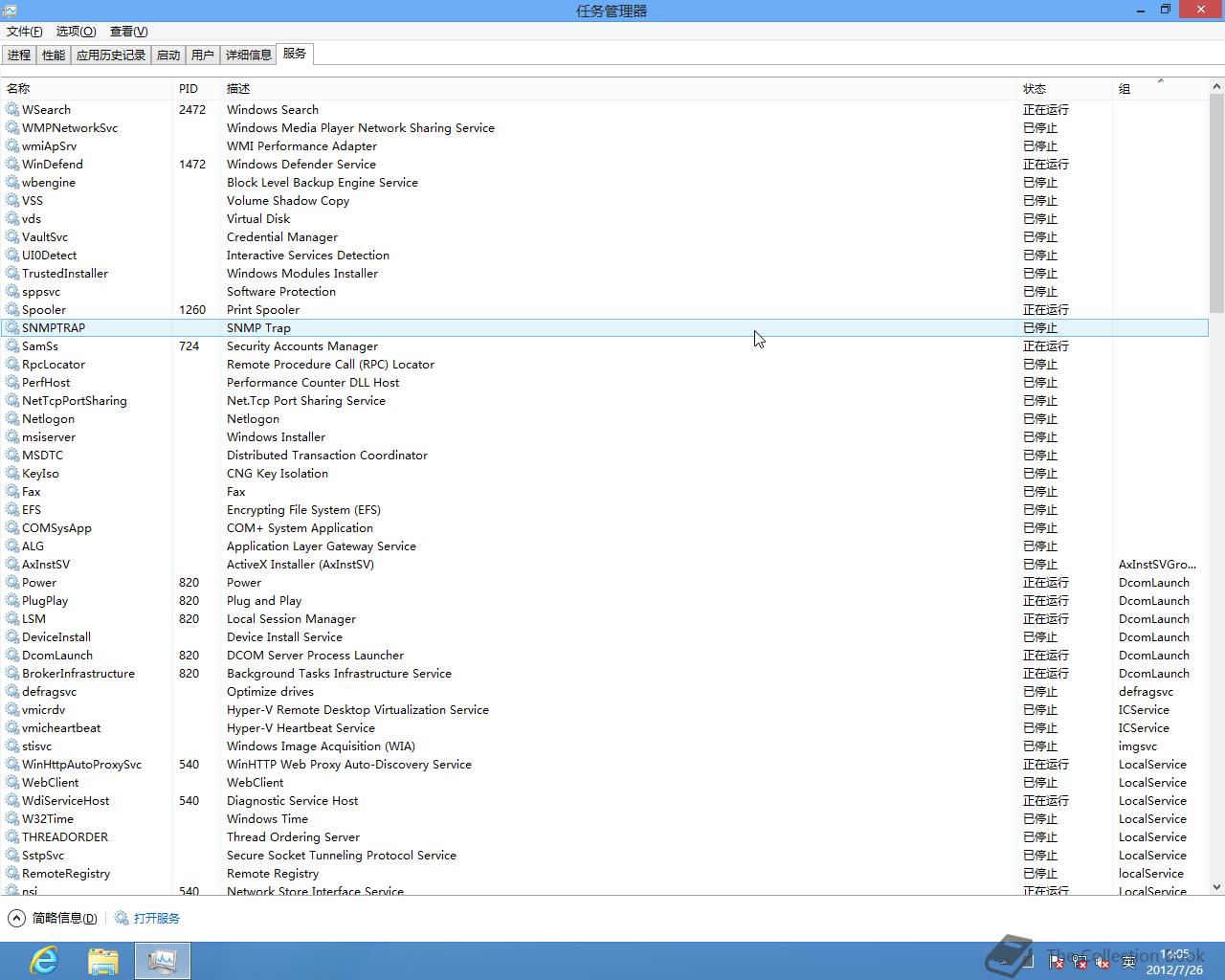The width and height of the screenshot is (1225, 980).
Task: Select 'Secure Socket Tunneling Protocol Service' description
Action: 342,855
